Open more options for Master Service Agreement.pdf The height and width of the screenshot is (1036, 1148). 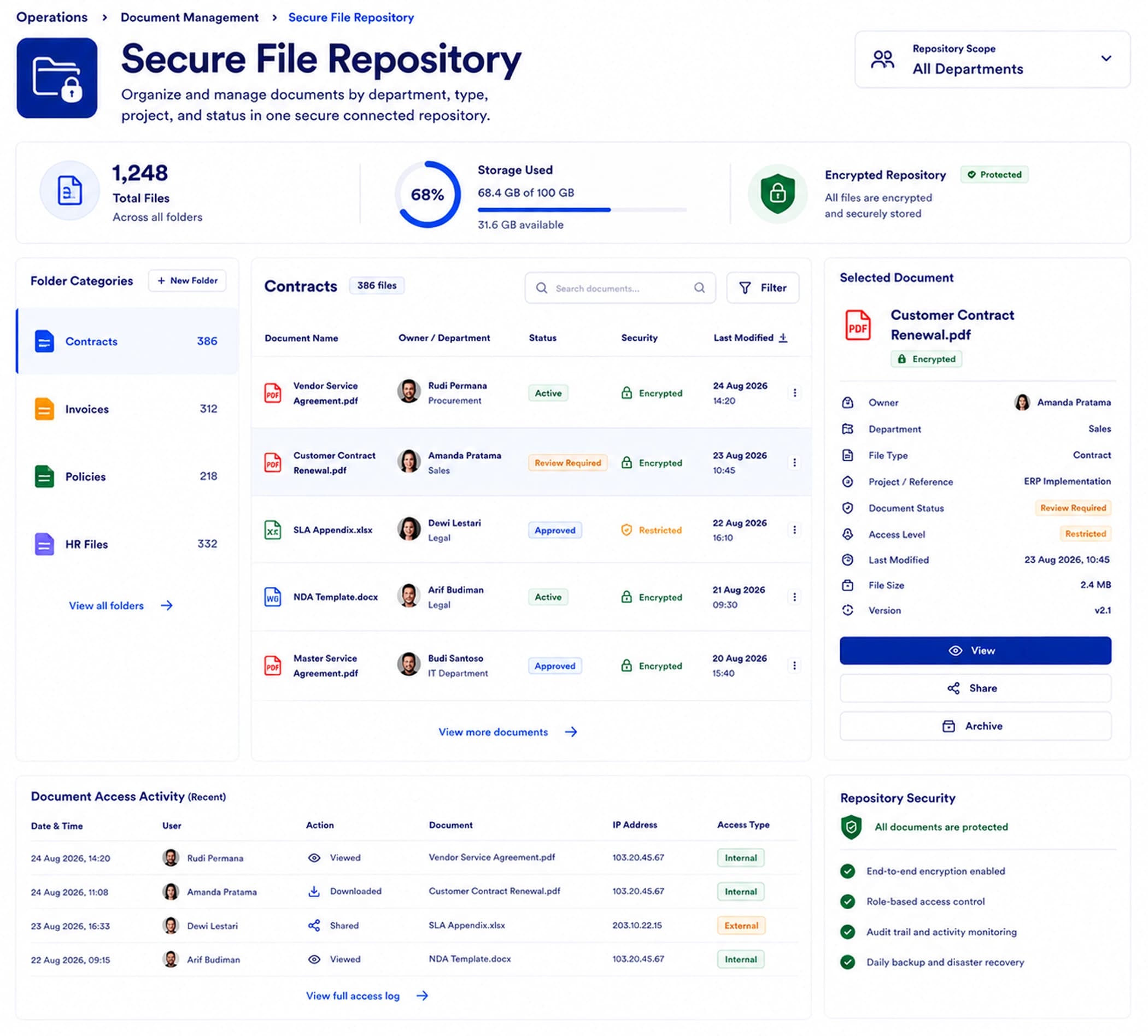(794, 666)
